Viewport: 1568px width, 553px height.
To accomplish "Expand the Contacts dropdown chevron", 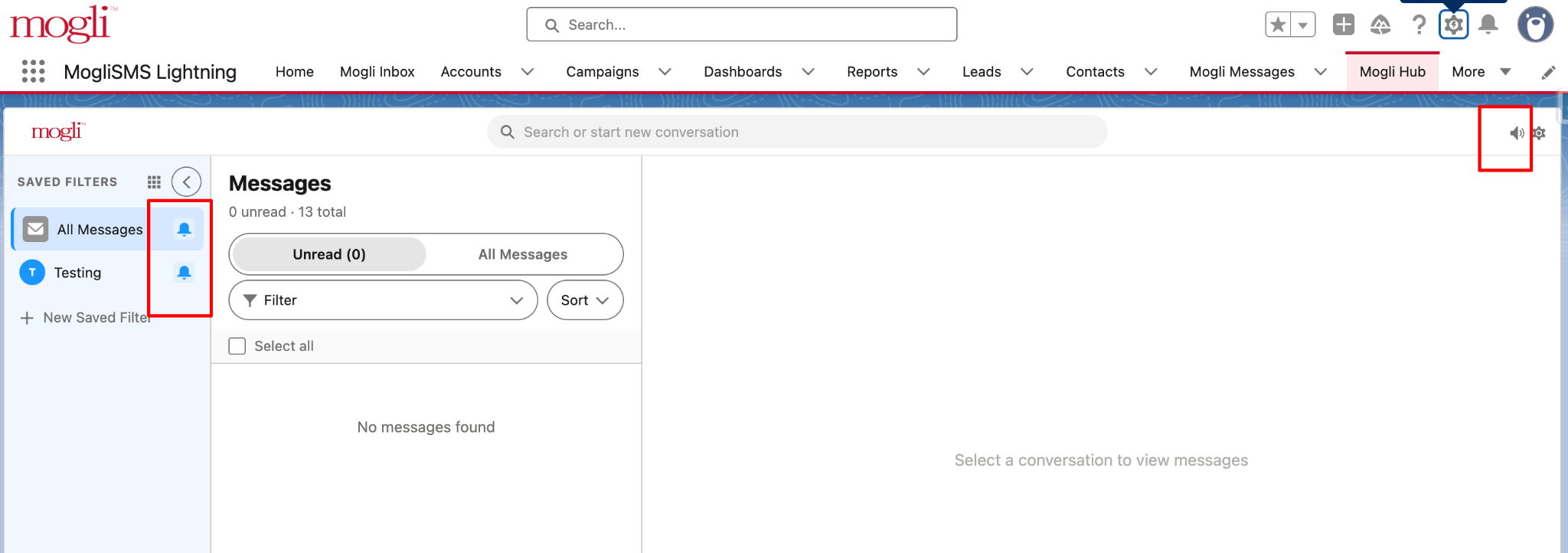I will [x=1151, y=72].
